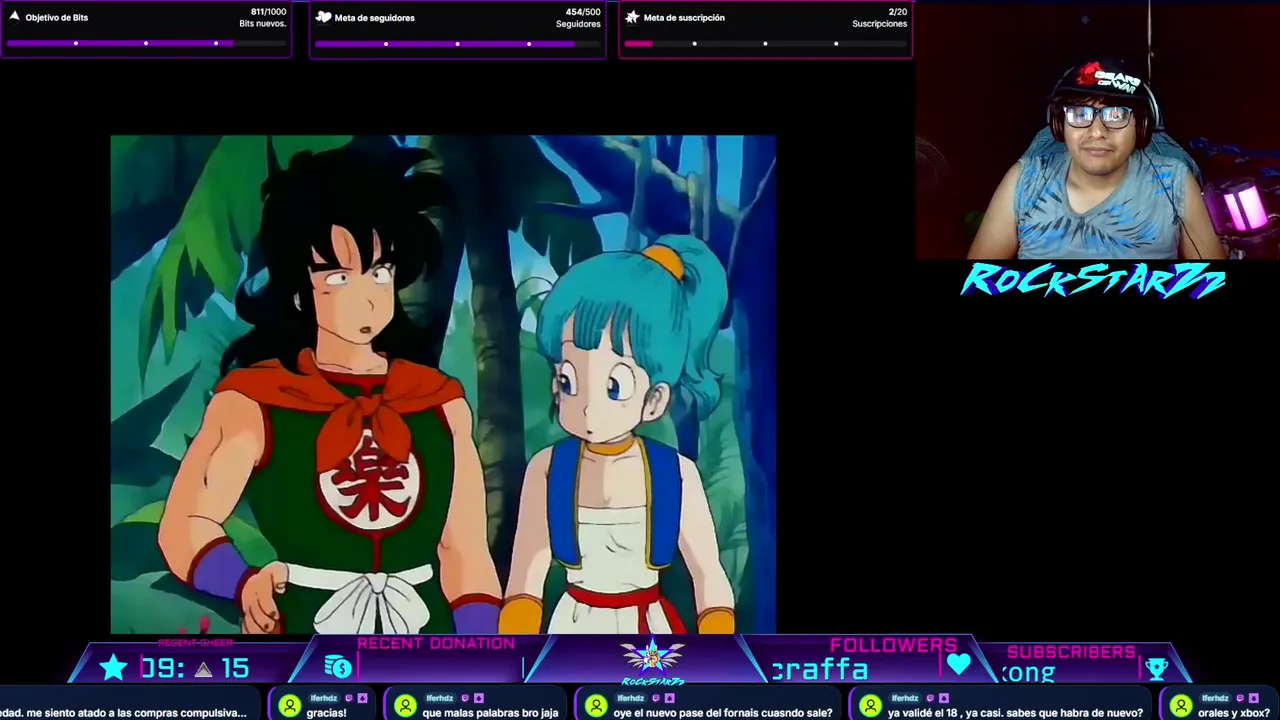
Task: Click the star icon beside Meta de suscripción
Action: click(x=632, y=17)
